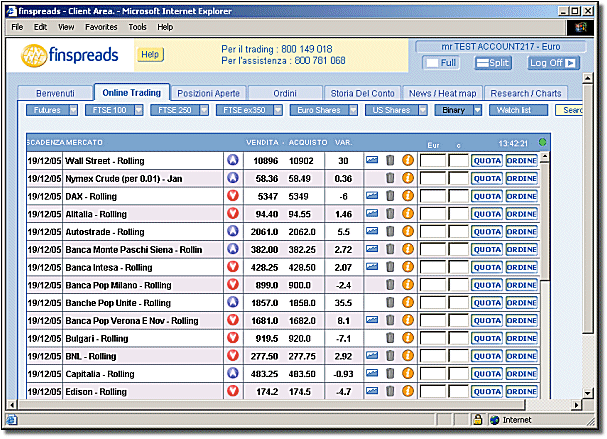This screenshot has width=607, height=439.
Task: Open the Favorites menu
Action: click(x=101, y=27)
